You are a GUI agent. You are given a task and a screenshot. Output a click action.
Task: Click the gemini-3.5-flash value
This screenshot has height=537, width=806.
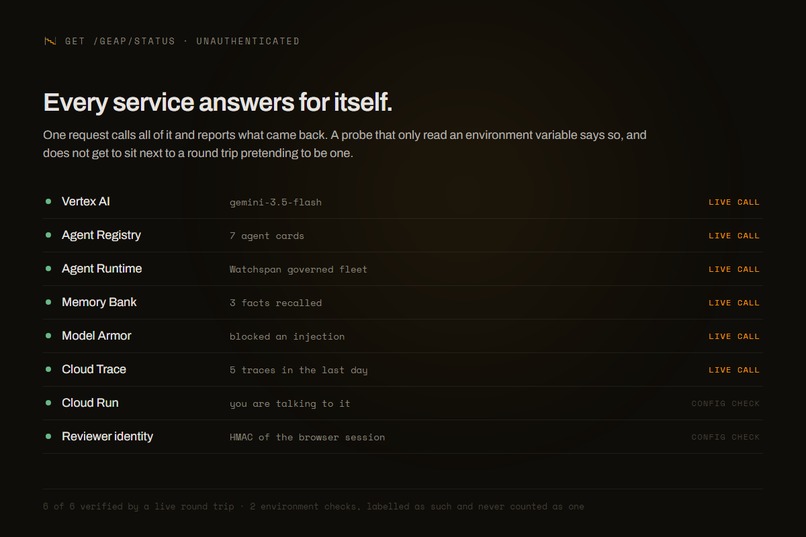(x=276, y=202)
